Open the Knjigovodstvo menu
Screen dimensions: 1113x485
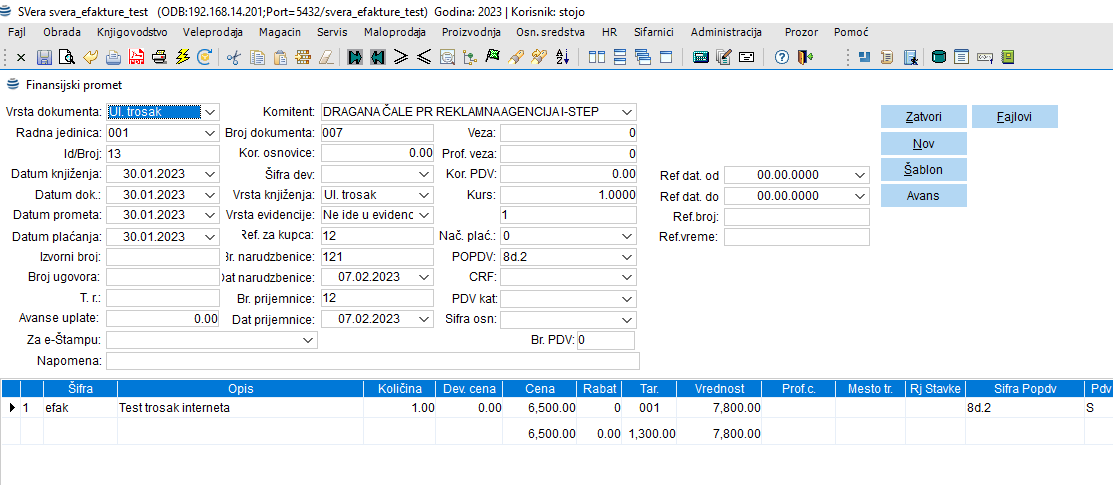tap(132, 32)
